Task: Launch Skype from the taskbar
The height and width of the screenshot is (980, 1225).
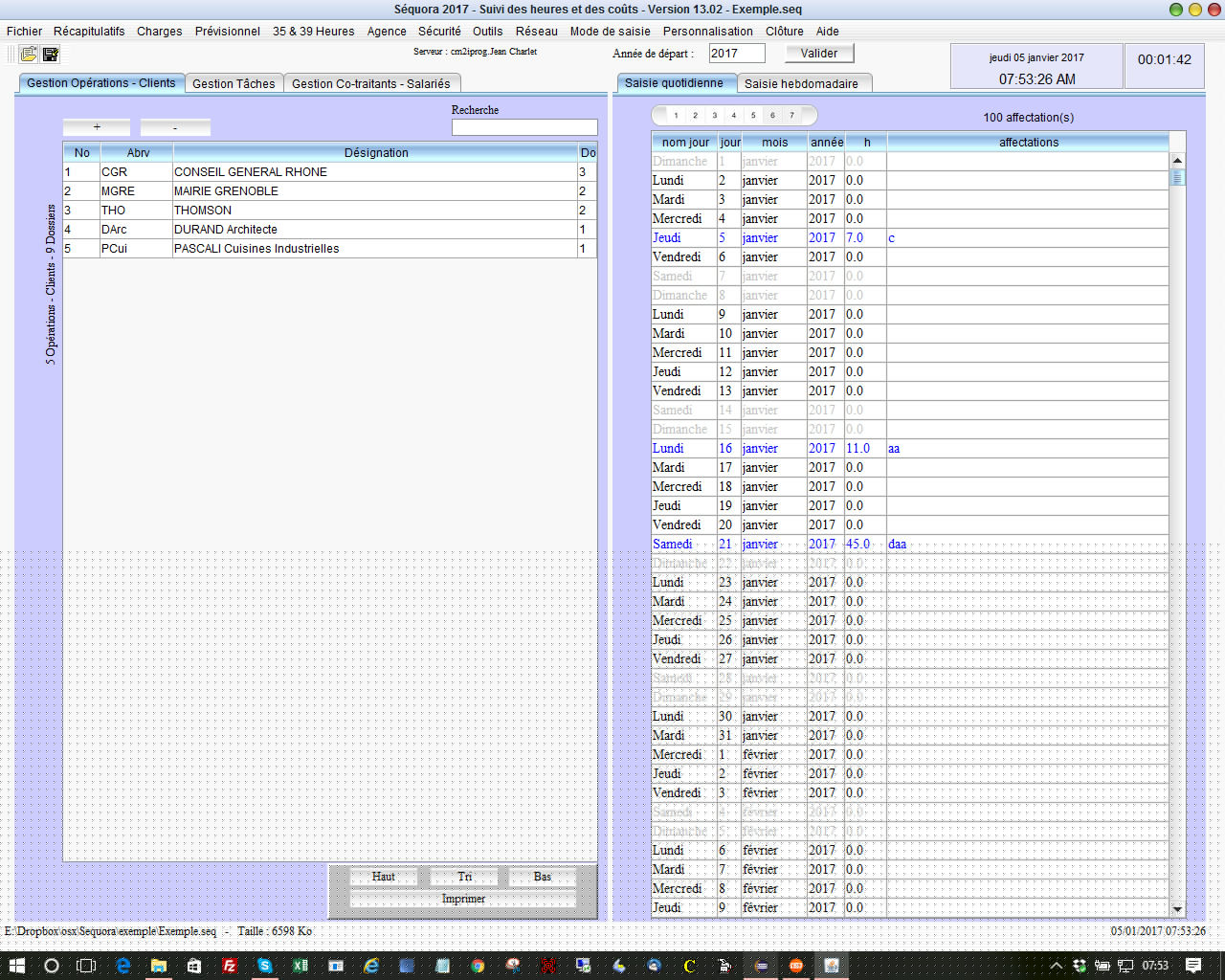Action: (265, 966)
